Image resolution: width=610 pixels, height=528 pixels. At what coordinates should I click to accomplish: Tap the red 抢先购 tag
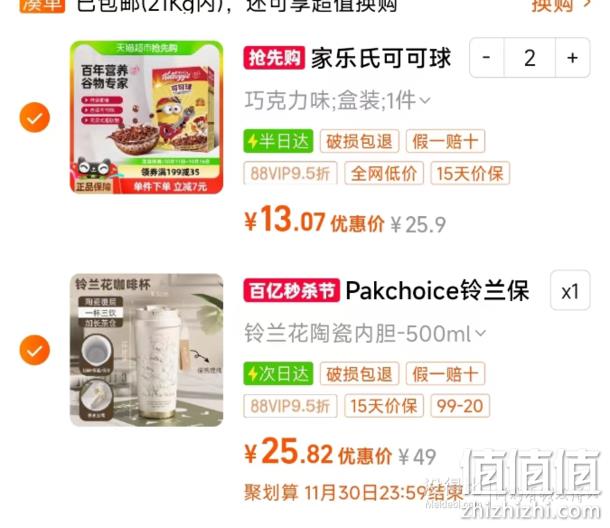(274, 58)
